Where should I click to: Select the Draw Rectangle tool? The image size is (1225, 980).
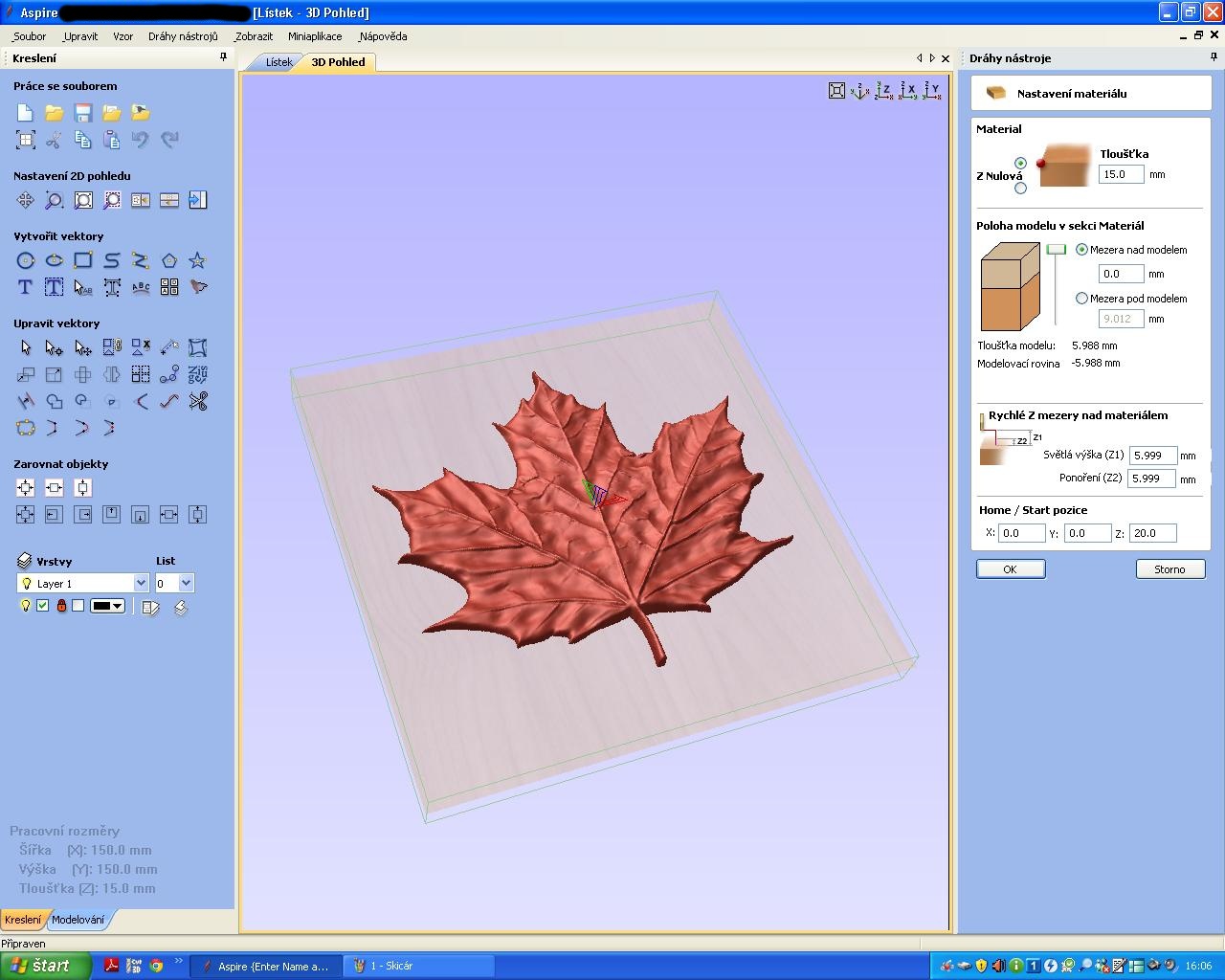83,260
